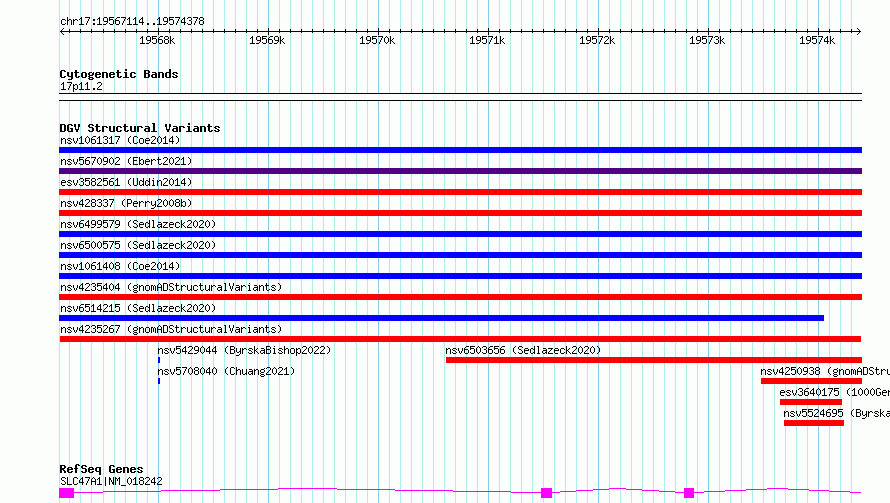Click the right arrow of the coordinate ruler
This screenshot has height=503, width=890.
(x=858, y=32)
